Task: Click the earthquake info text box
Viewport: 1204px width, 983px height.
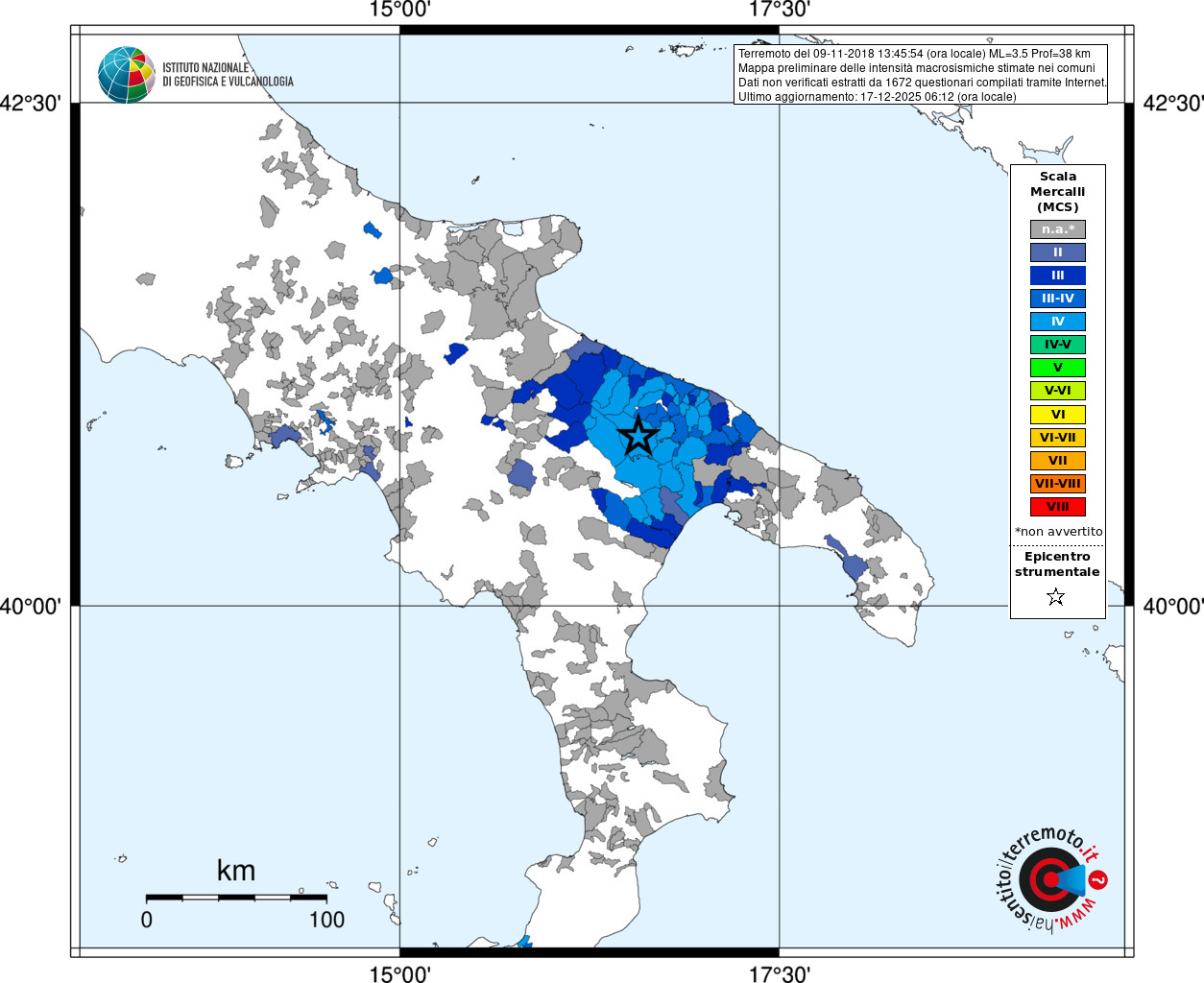Action: [x=921, y=75]
